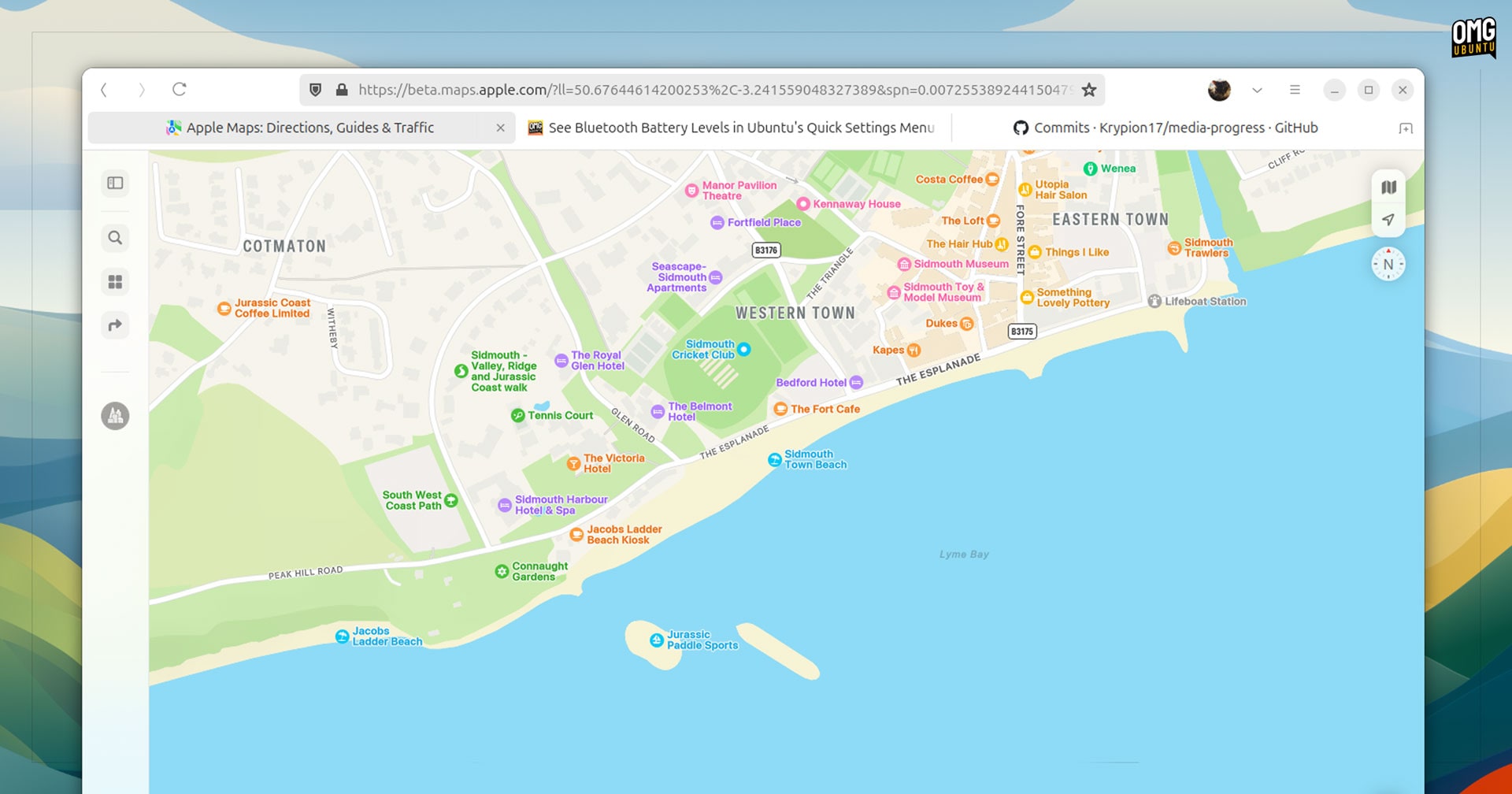Screen dimensions: 1512x794
Task: Select the Valley, Ridge and Jurassic Coast walk marker
Action: 461,371
